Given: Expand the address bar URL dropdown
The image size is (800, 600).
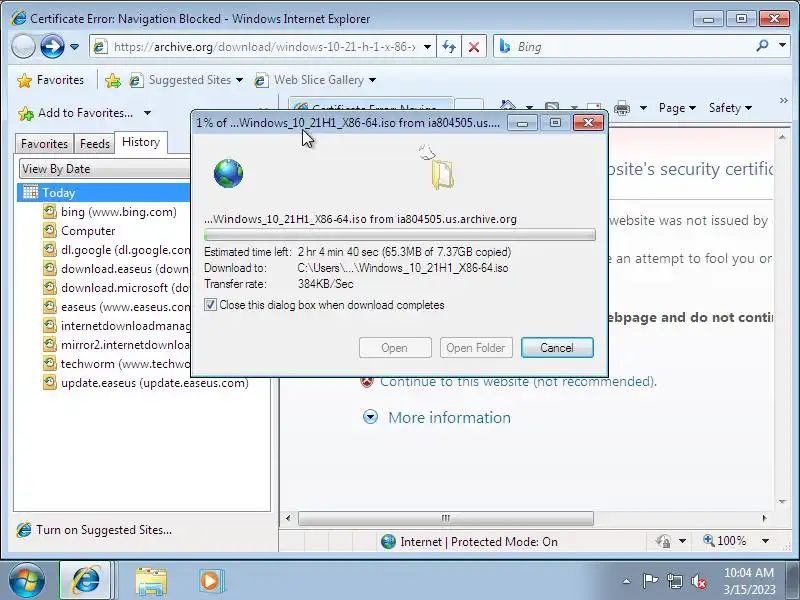Looking at the screenshot, I should (x=427, y=47).
